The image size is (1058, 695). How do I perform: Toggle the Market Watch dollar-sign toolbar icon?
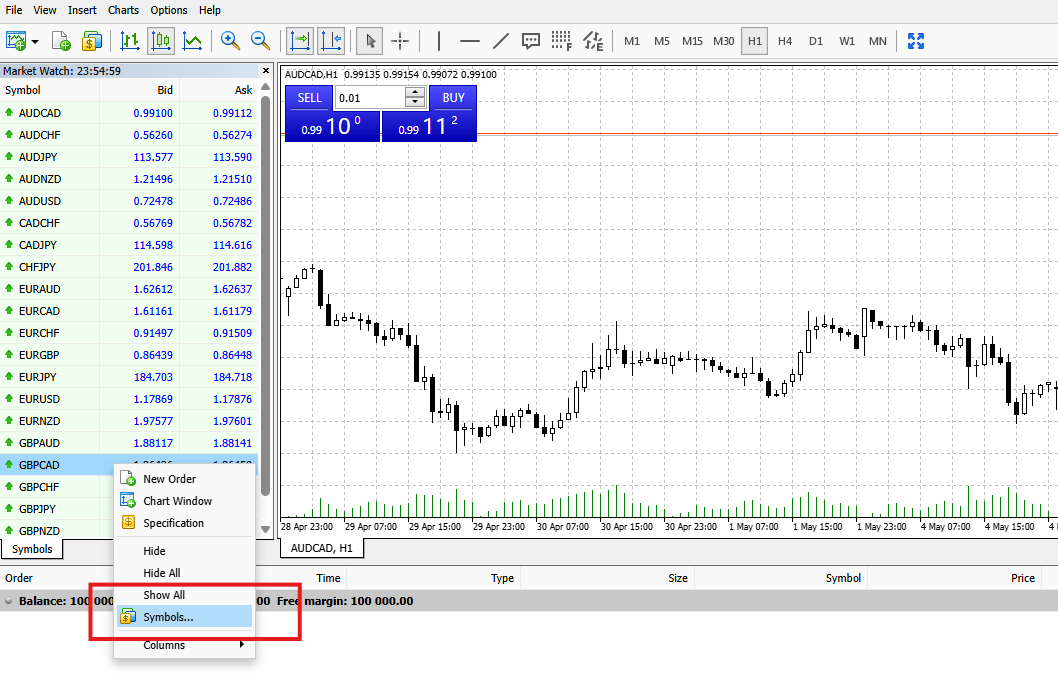click(91, 41)
